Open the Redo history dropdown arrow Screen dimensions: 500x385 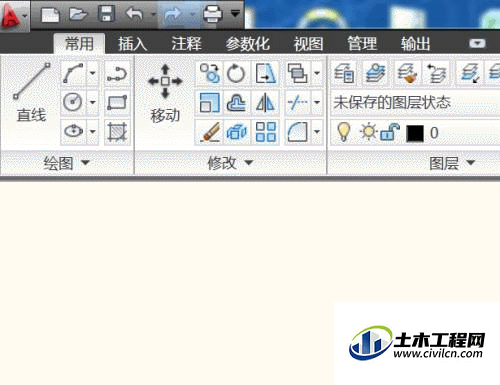pyautogui.click(x=192, y=15)
